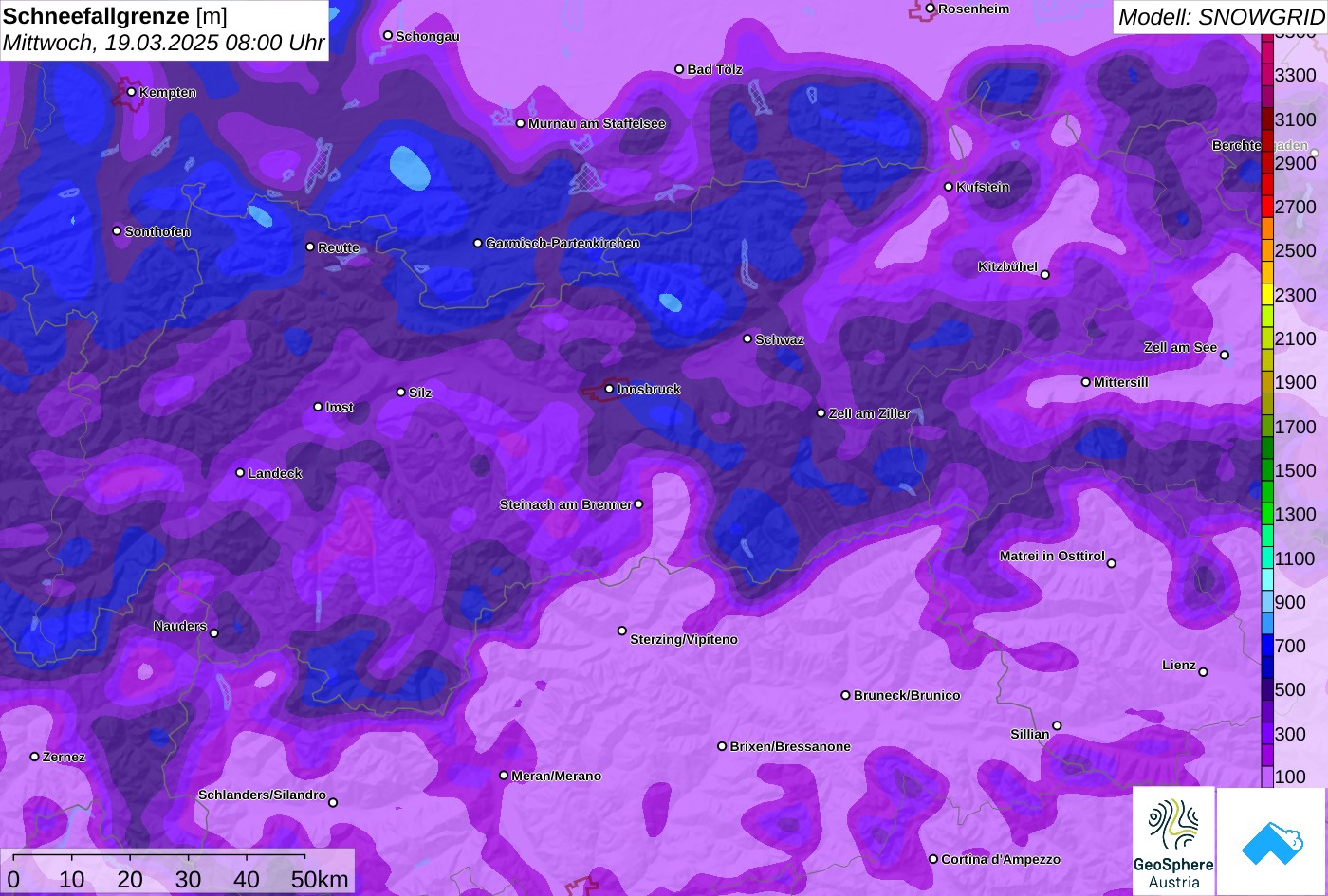Select the Mittersill label
This screenshot has height=896, width=1328.
tap(1121, 382)
